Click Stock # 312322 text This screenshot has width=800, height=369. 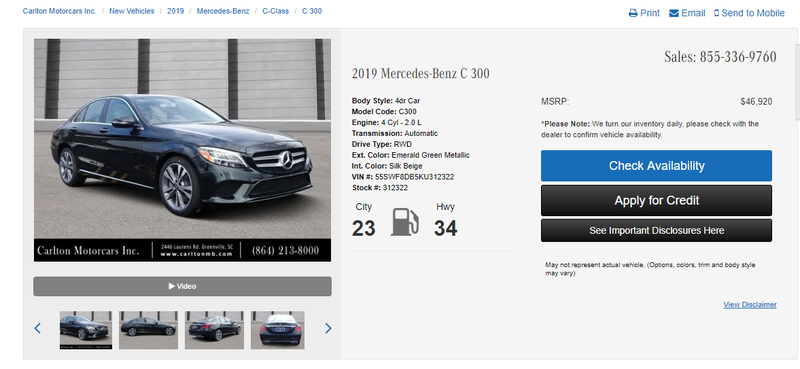pos(380,188)
